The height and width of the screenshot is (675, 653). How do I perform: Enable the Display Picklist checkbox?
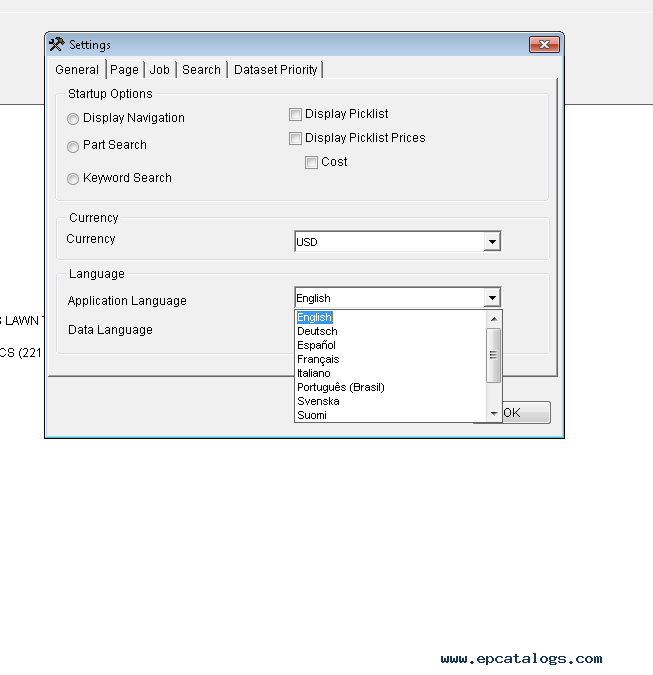click(295, 115)
